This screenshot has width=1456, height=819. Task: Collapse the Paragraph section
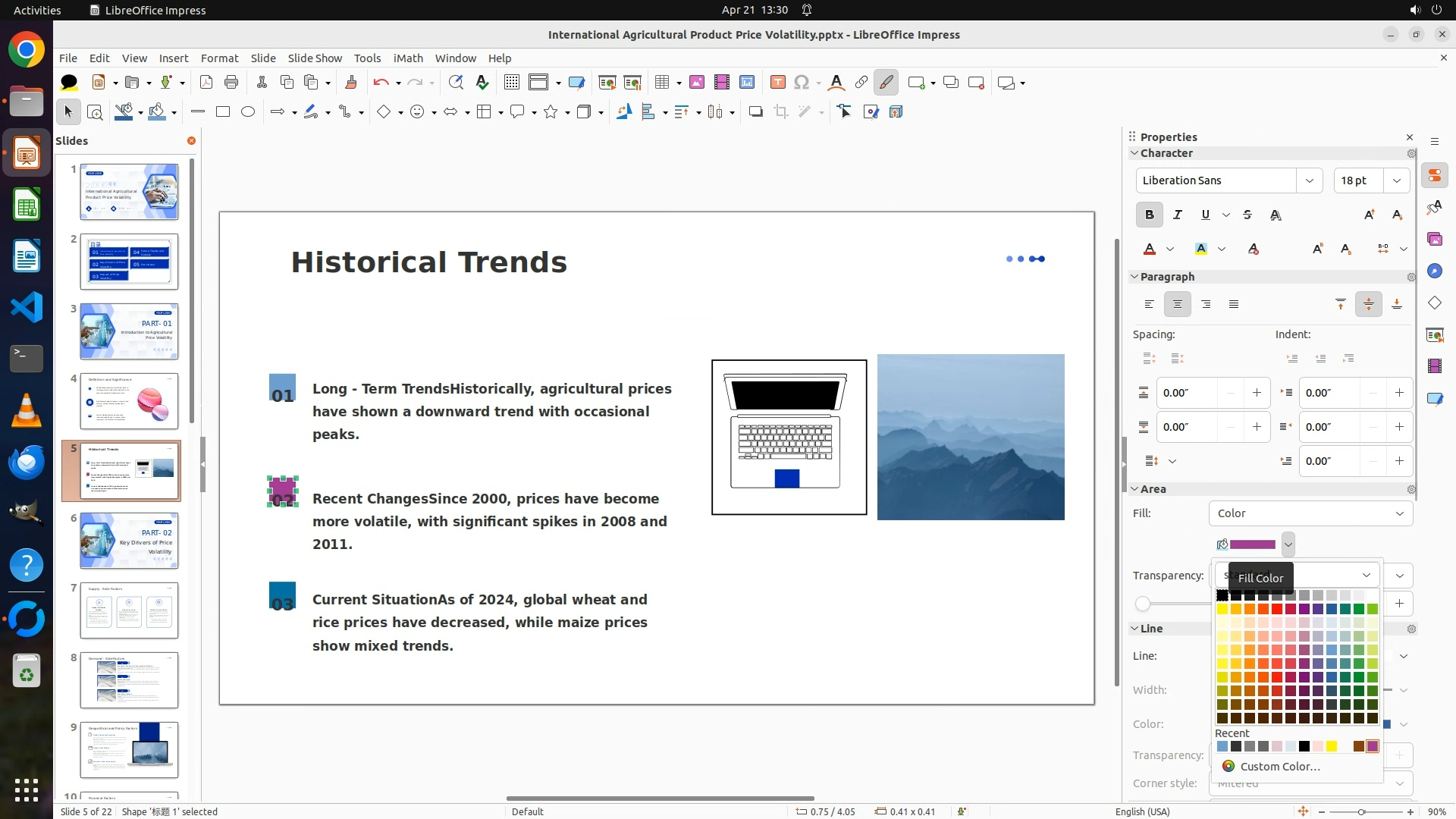tap(1135, 277)
